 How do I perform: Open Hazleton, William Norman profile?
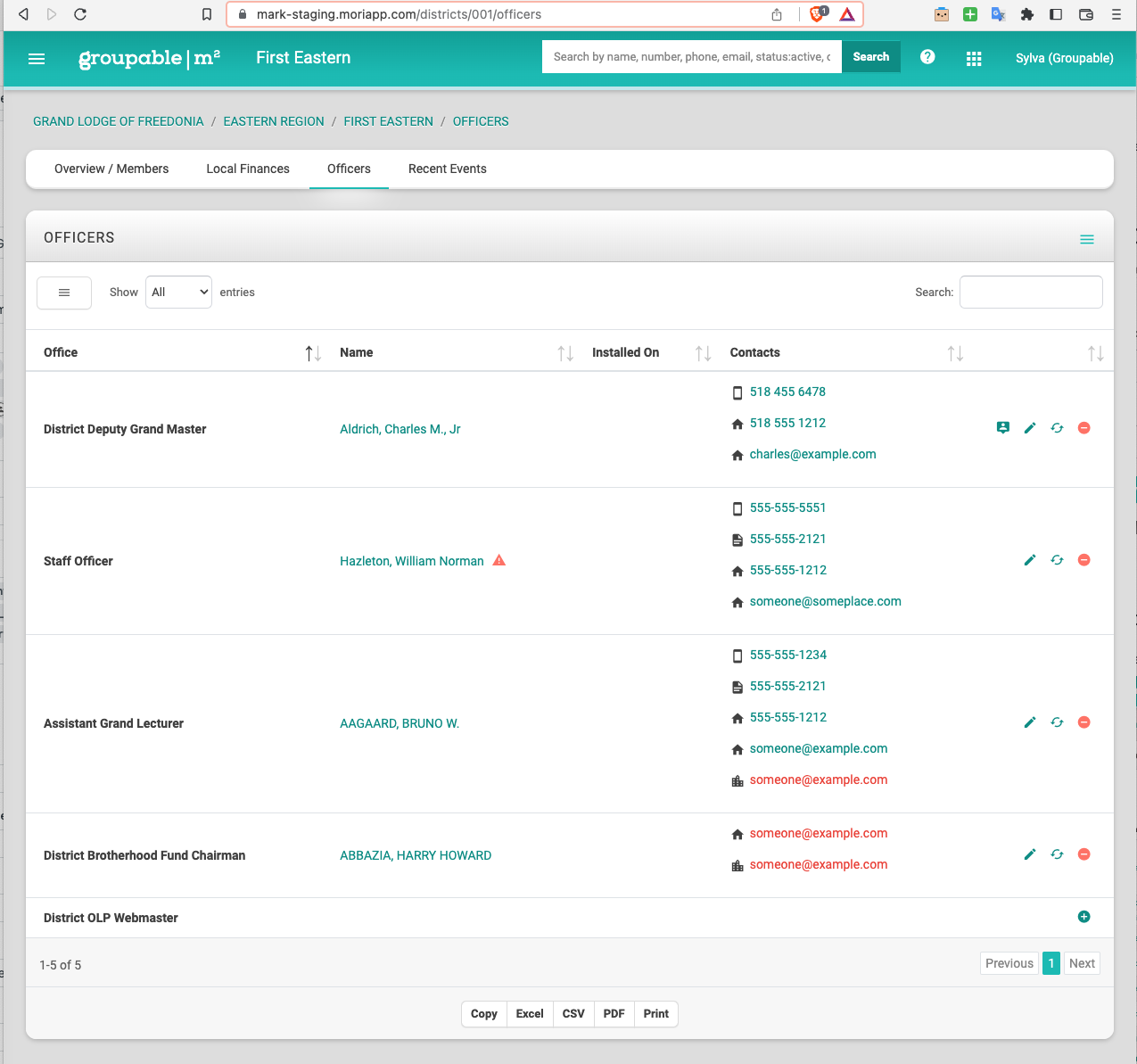(412, 561)
